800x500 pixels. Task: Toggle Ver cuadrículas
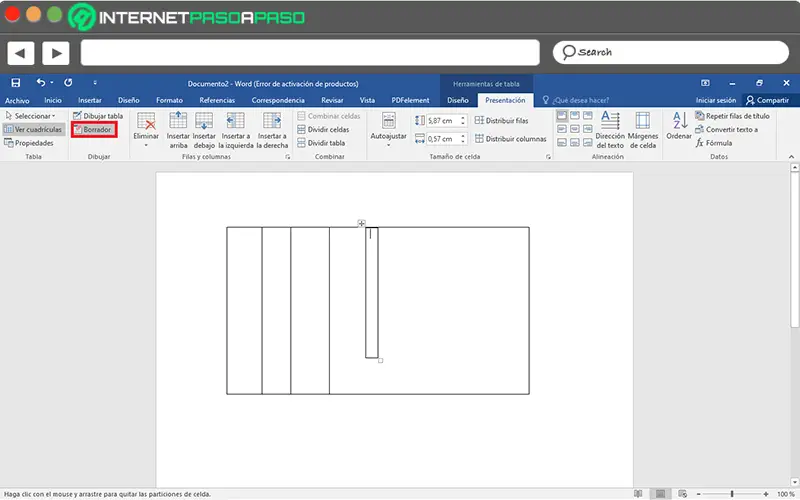click(x=33, y=130)
